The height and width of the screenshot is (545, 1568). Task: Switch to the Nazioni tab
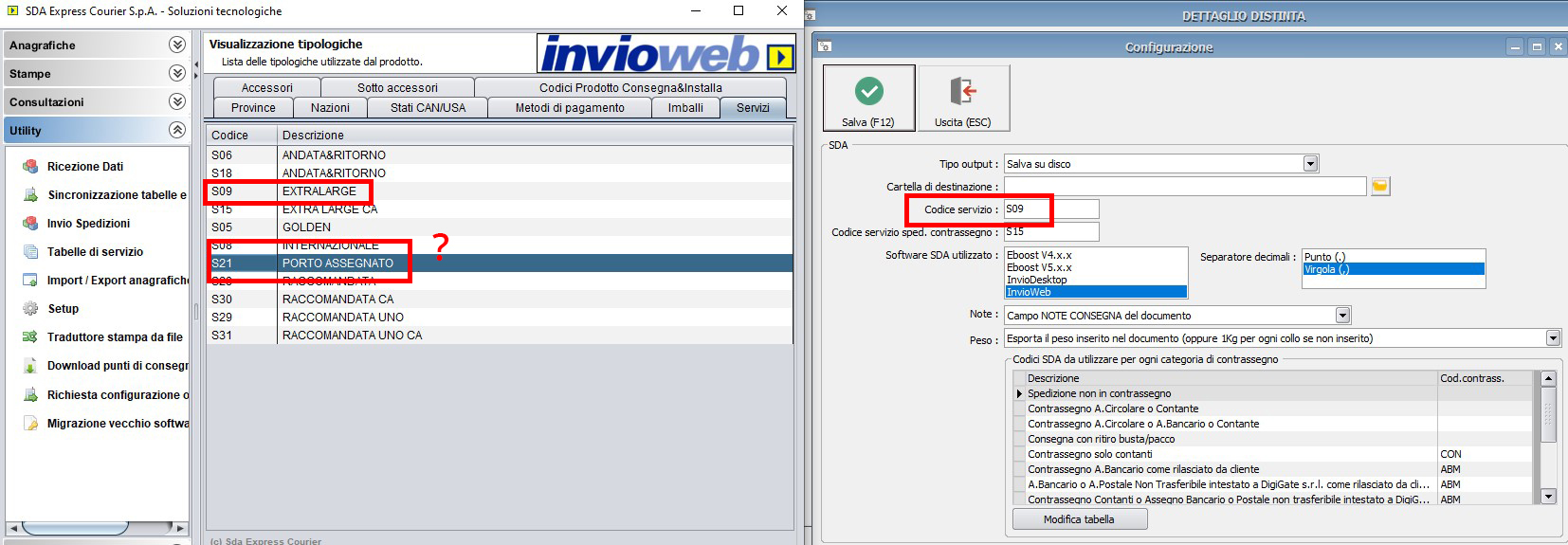pyautogui.click(x=330, y=108)
